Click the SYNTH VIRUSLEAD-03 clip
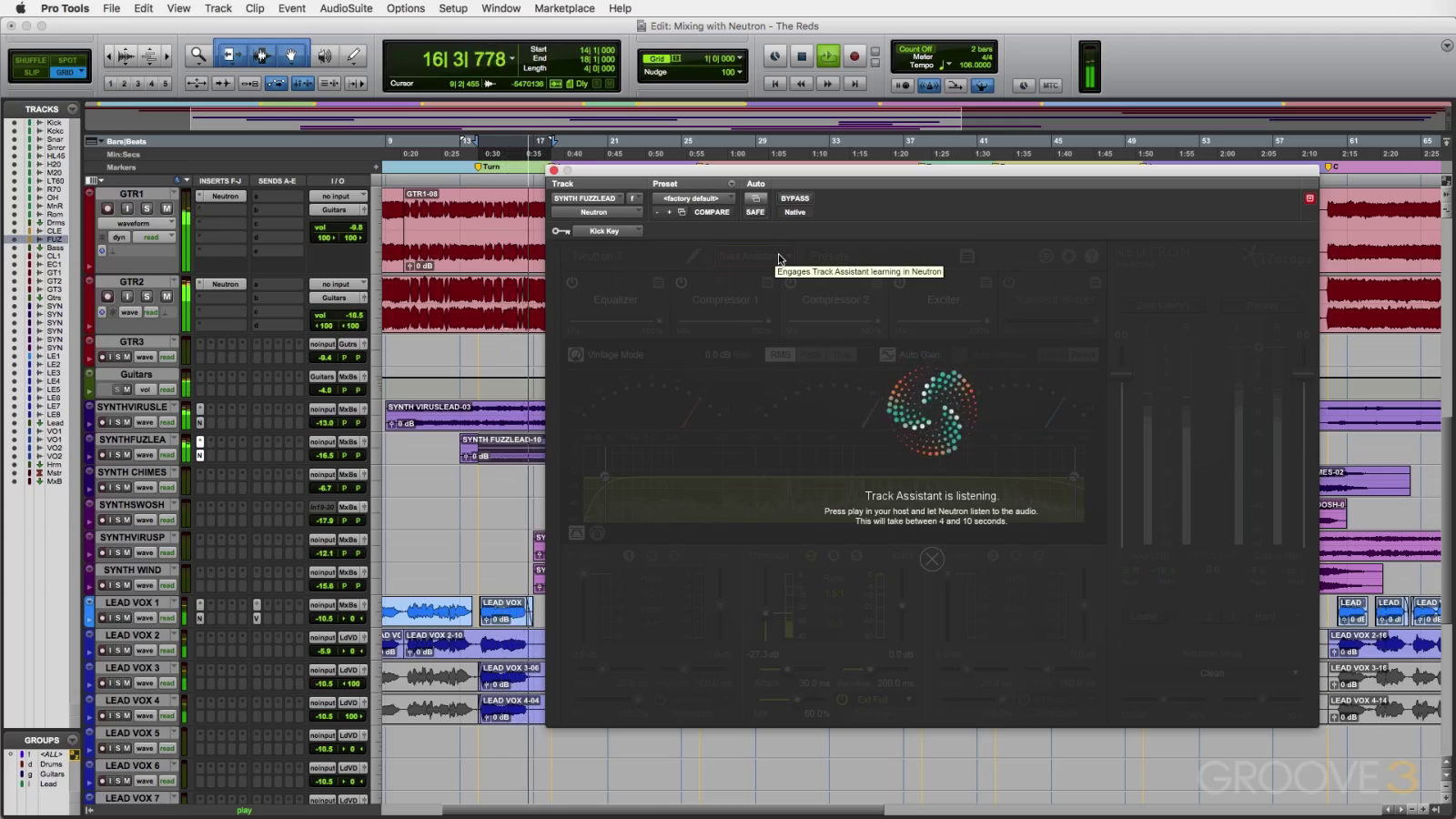The height and width of the screenshot is (819, 1456). [464, 415]
